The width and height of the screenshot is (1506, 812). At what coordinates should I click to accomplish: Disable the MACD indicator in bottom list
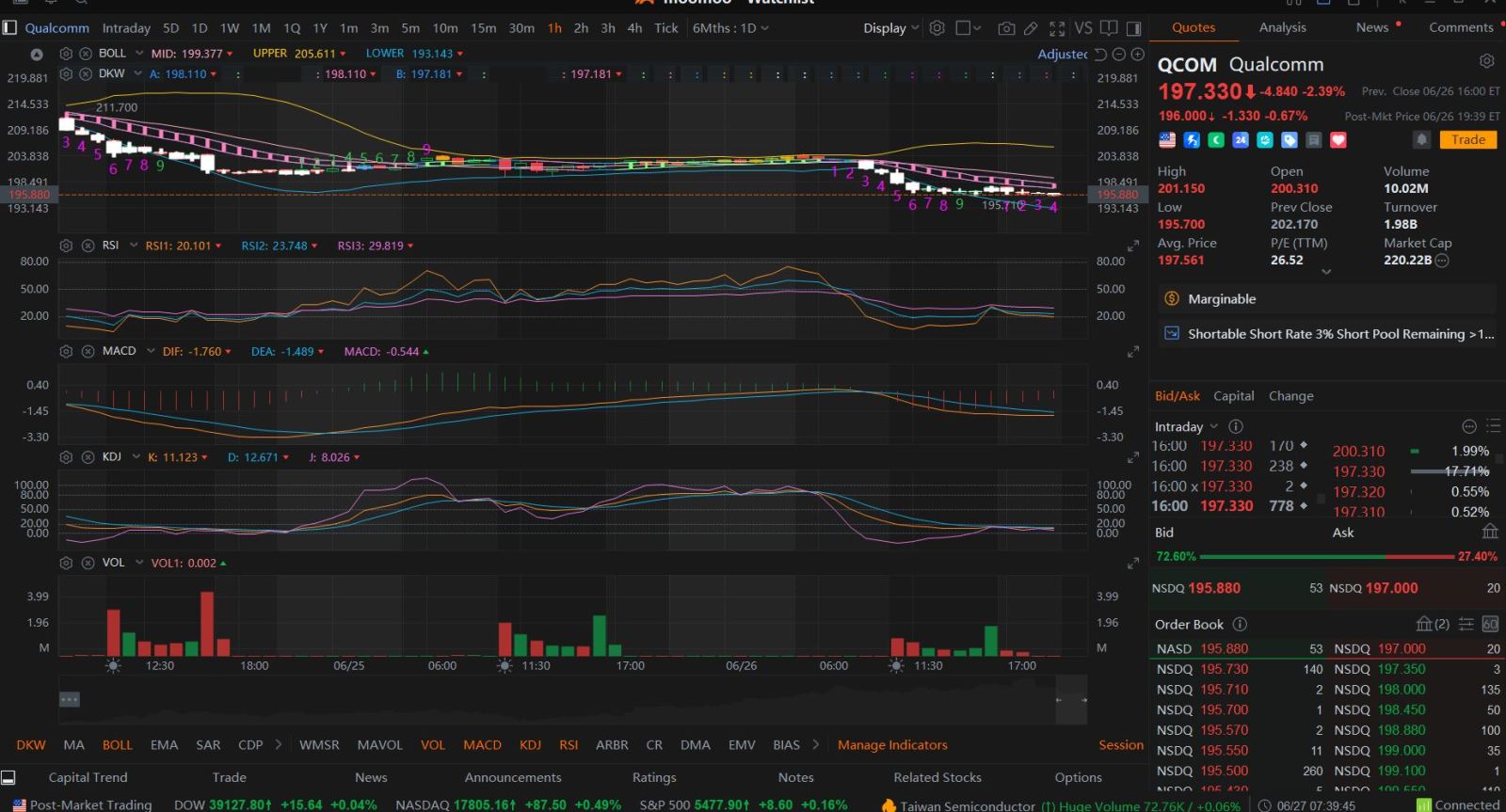click(x=482, y=744)
